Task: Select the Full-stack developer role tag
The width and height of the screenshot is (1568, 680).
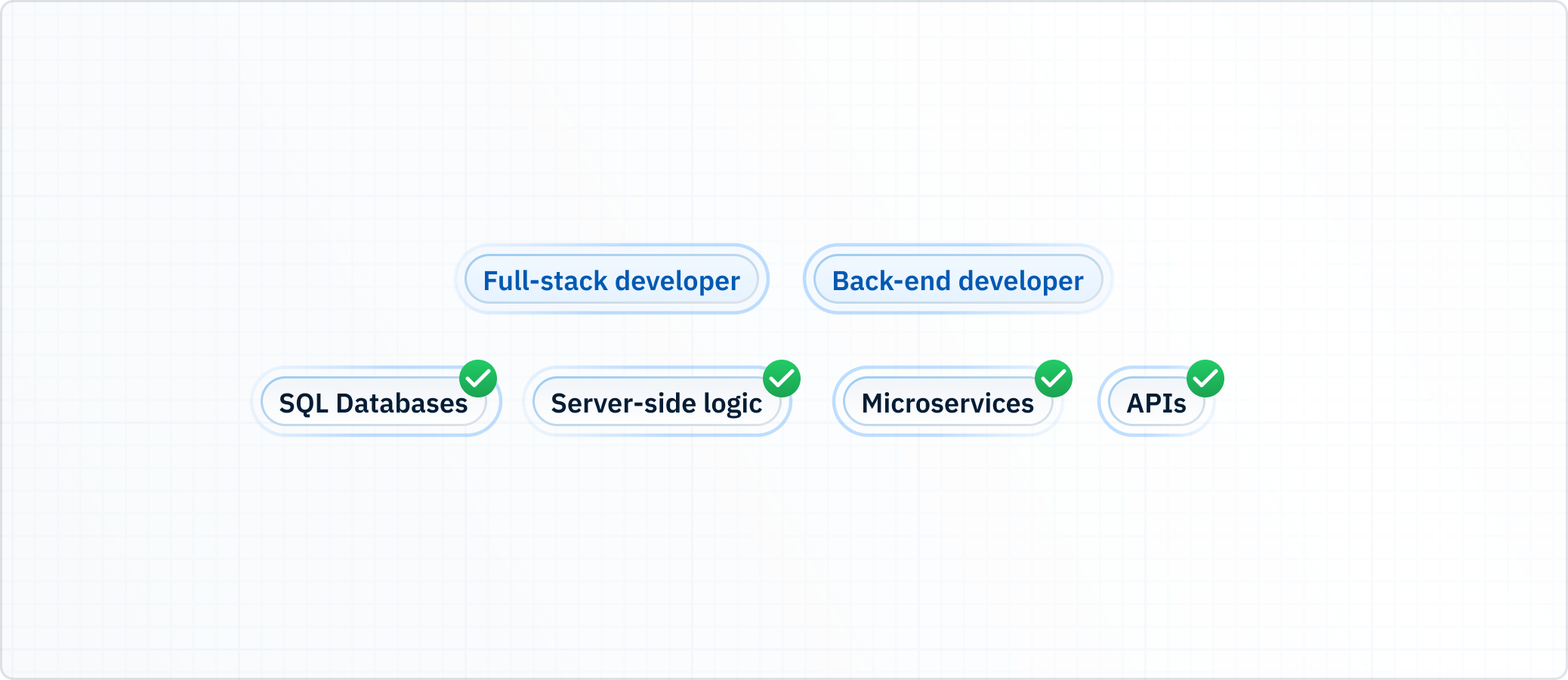Action: pyautogui.click(x=611, y=280)
